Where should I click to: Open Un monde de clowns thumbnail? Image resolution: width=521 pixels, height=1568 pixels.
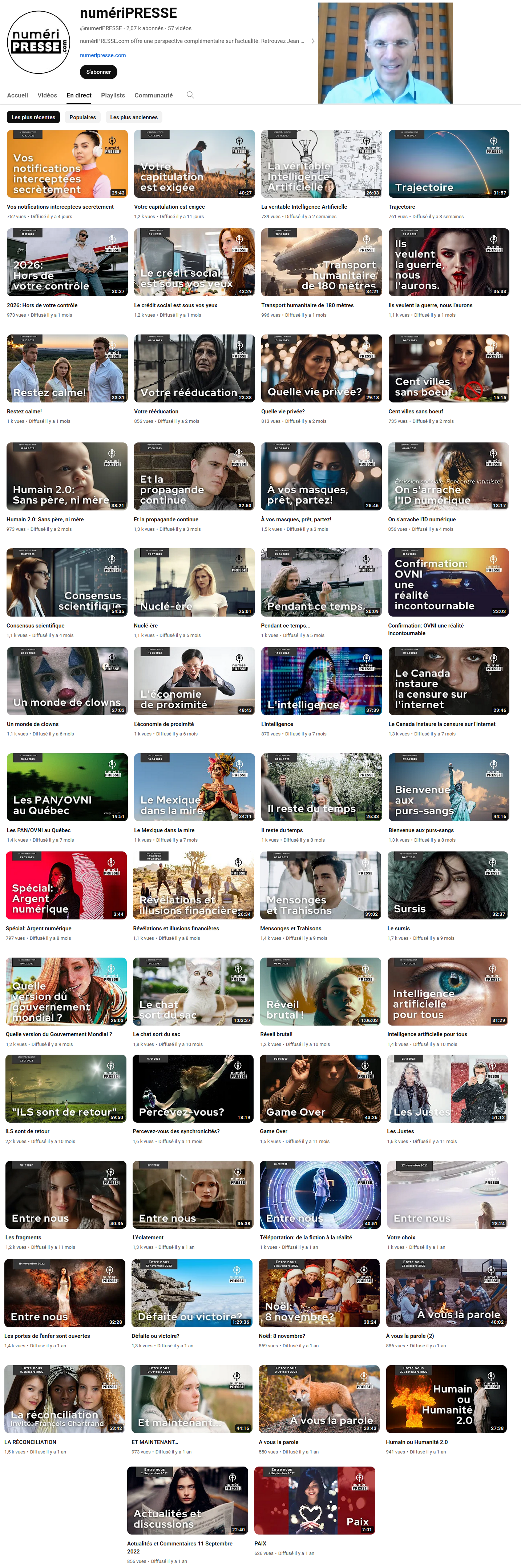click(x=67, y=681)
